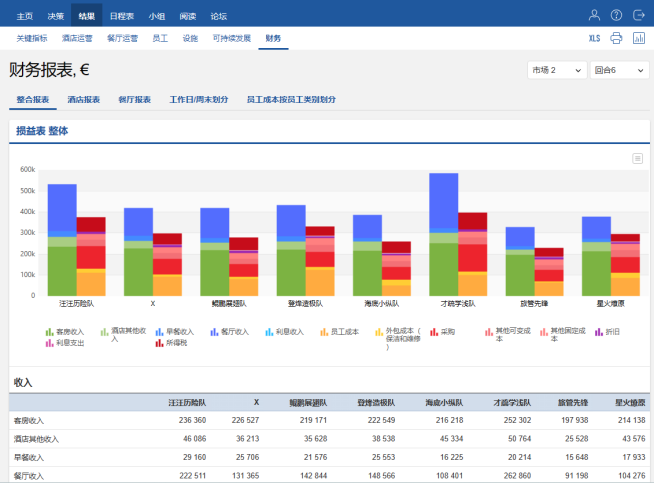Click blue revenue bar of 才疏学浅队
The image size is (654, 483).
click(x=443, y=200)
